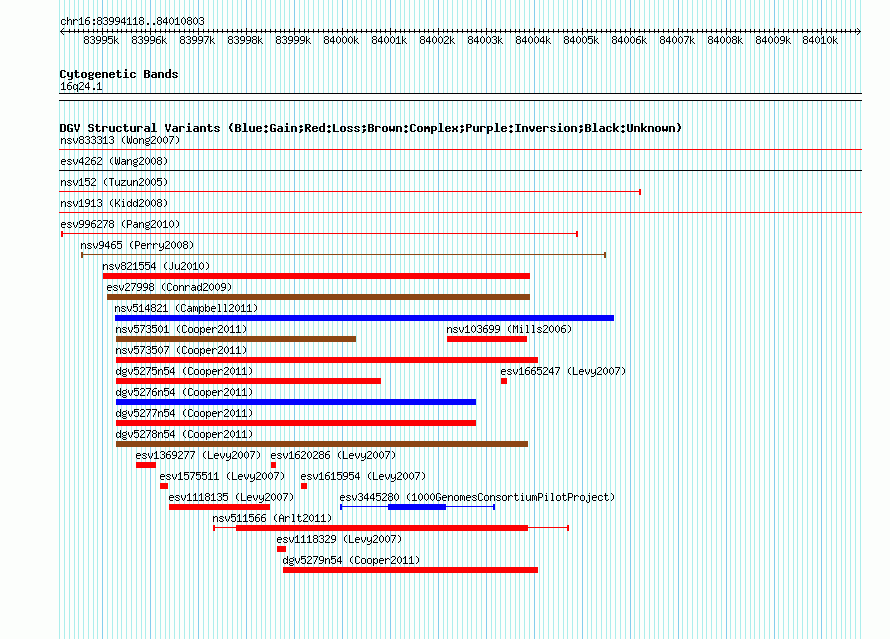Click the nsv103699 (Mills2006) text label
Image resolution: width=890 pixels, height=639 pixels.
tap(509, 329)
